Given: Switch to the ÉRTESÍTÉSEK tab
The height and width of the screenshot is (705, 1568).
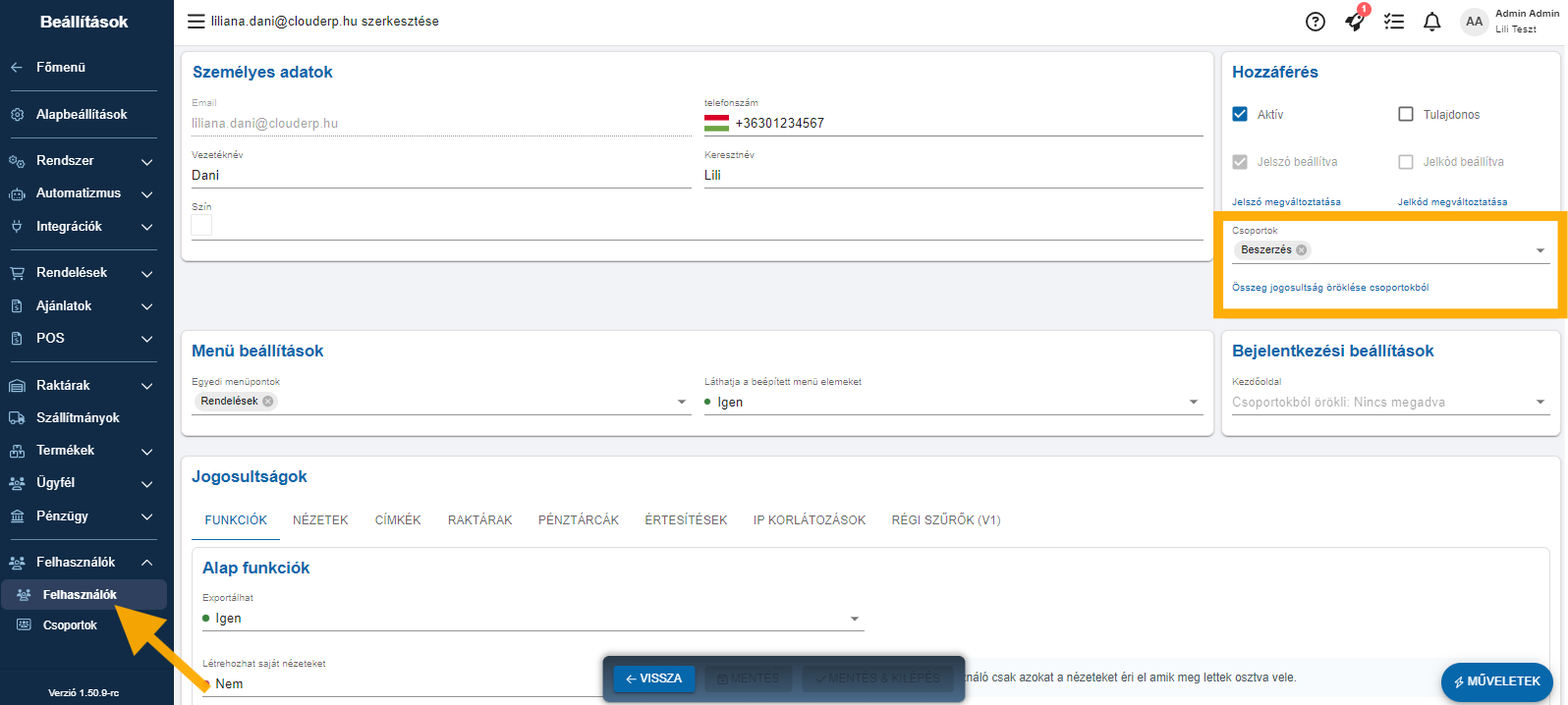Looking at the screenshot, I should (687, 520).
